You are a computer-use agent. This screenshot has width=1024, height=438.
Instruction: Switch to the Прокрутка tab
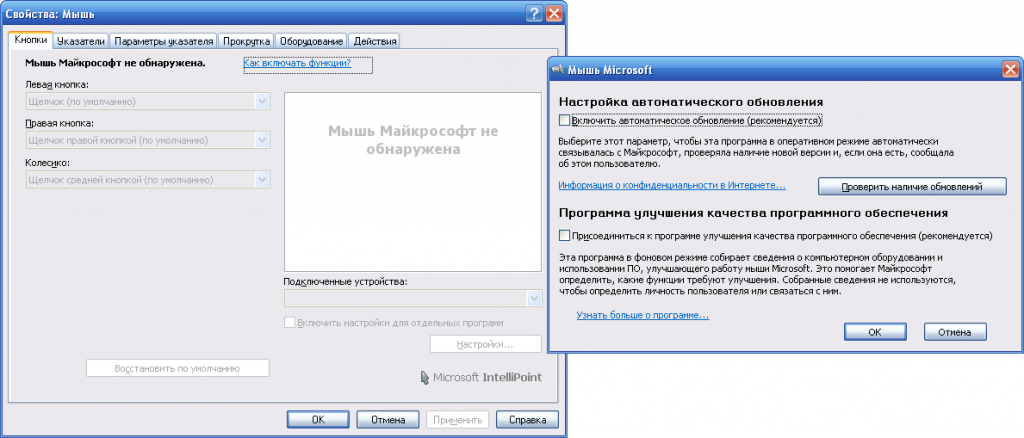click(x=246, y=41)
